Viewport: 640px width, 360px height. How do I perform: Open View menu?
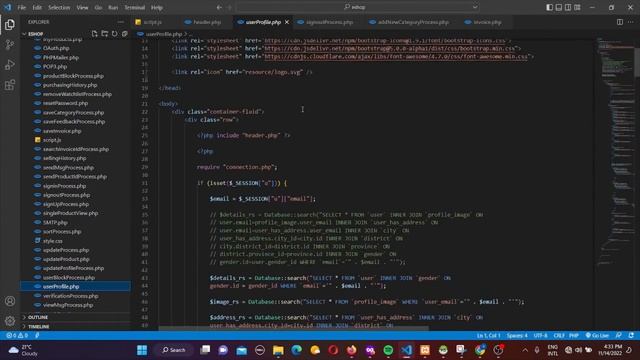coord(82,7)
